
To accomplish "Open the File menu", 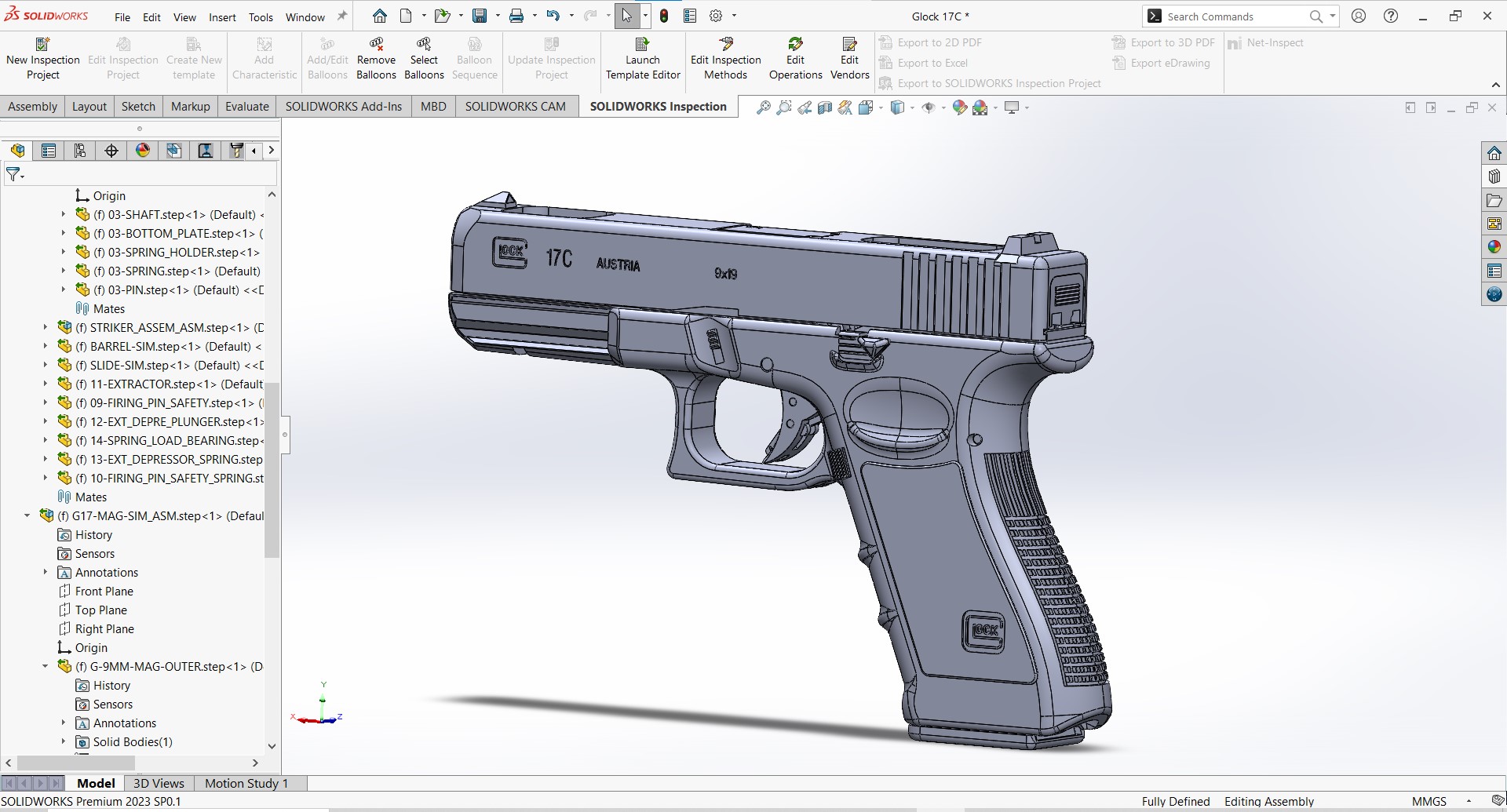I will (122, 16).
